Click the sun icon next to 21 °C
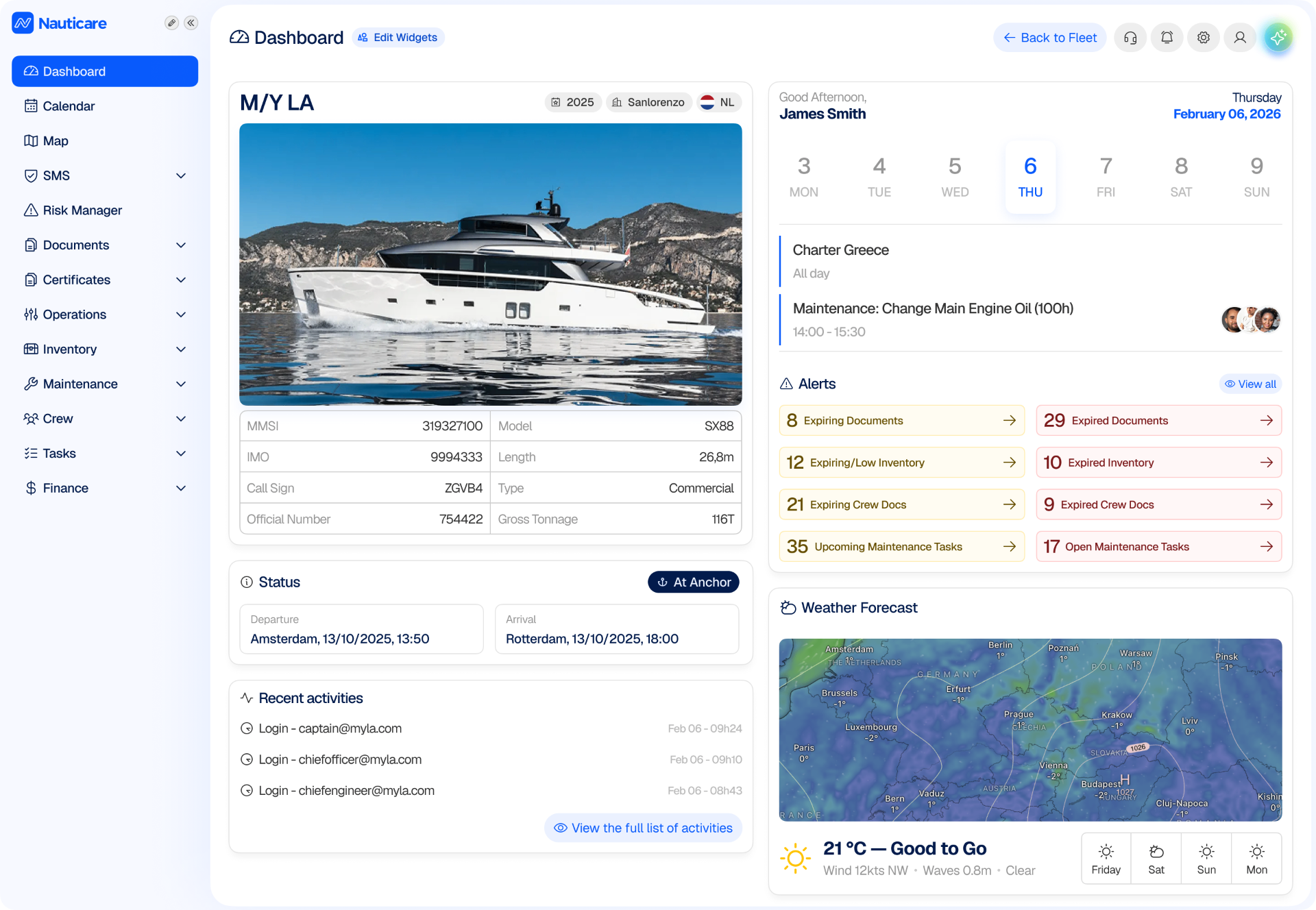The image size is (1316, 910). click(x=795, y=858)
